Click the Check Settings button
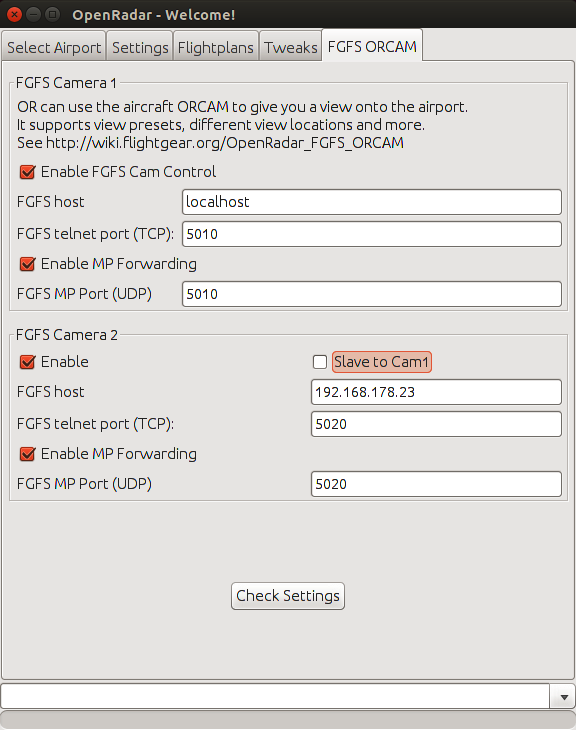576x730 pixels. tap(288, 595)
